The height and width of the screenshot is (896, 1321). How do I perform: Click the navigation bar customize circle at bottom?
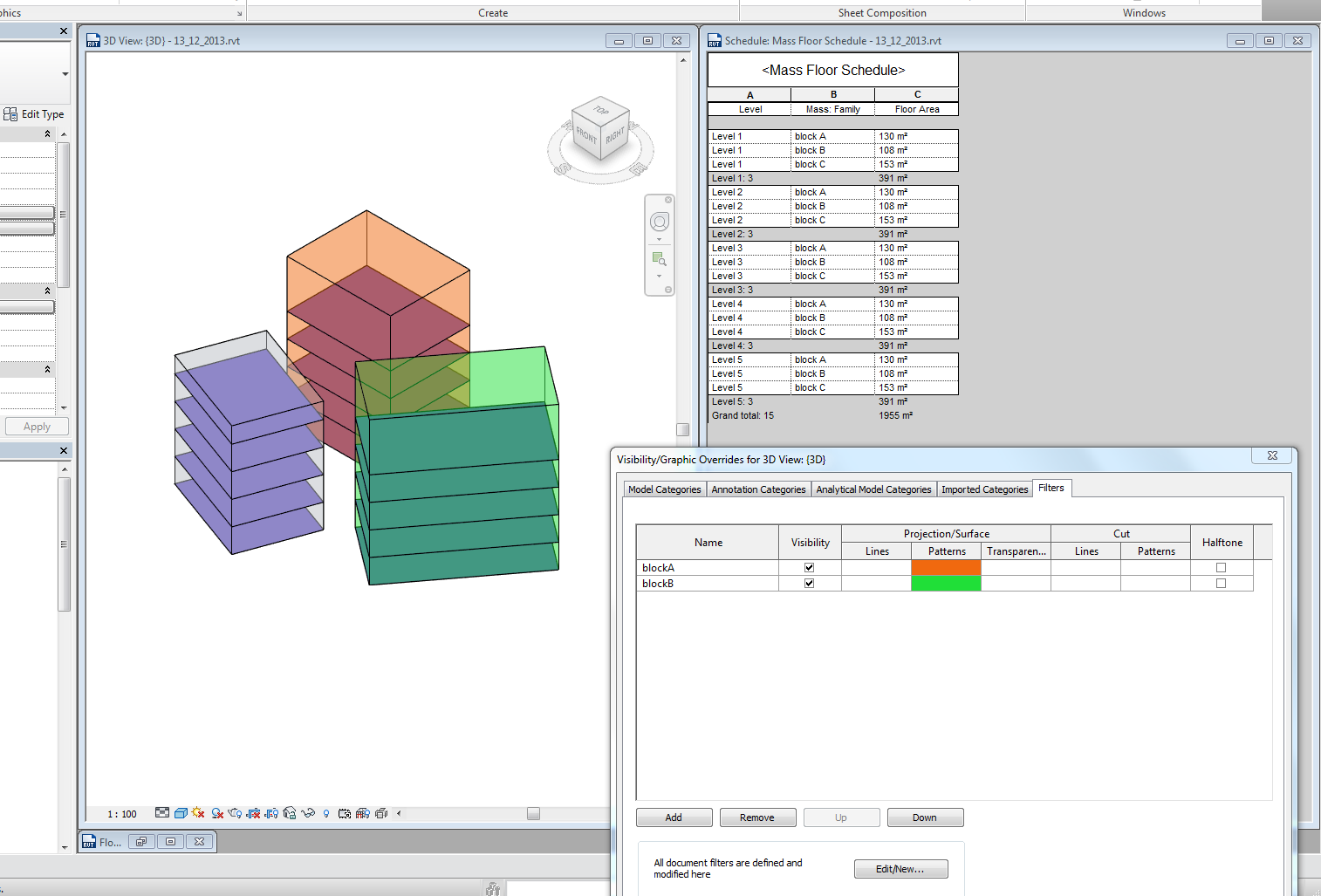point(668,290)
